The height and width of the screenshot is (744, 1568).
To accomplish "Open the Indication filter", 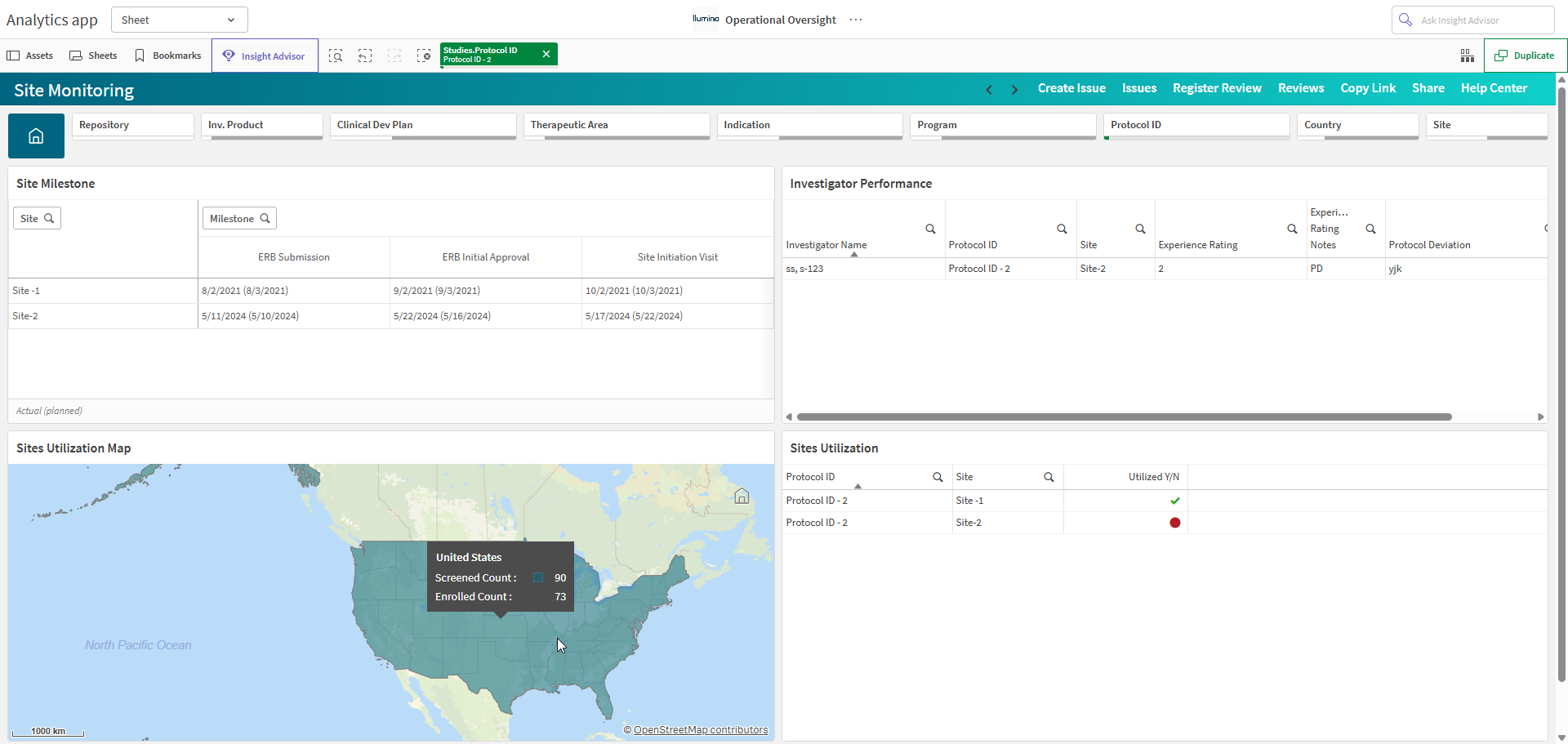I will pos(810,126).
